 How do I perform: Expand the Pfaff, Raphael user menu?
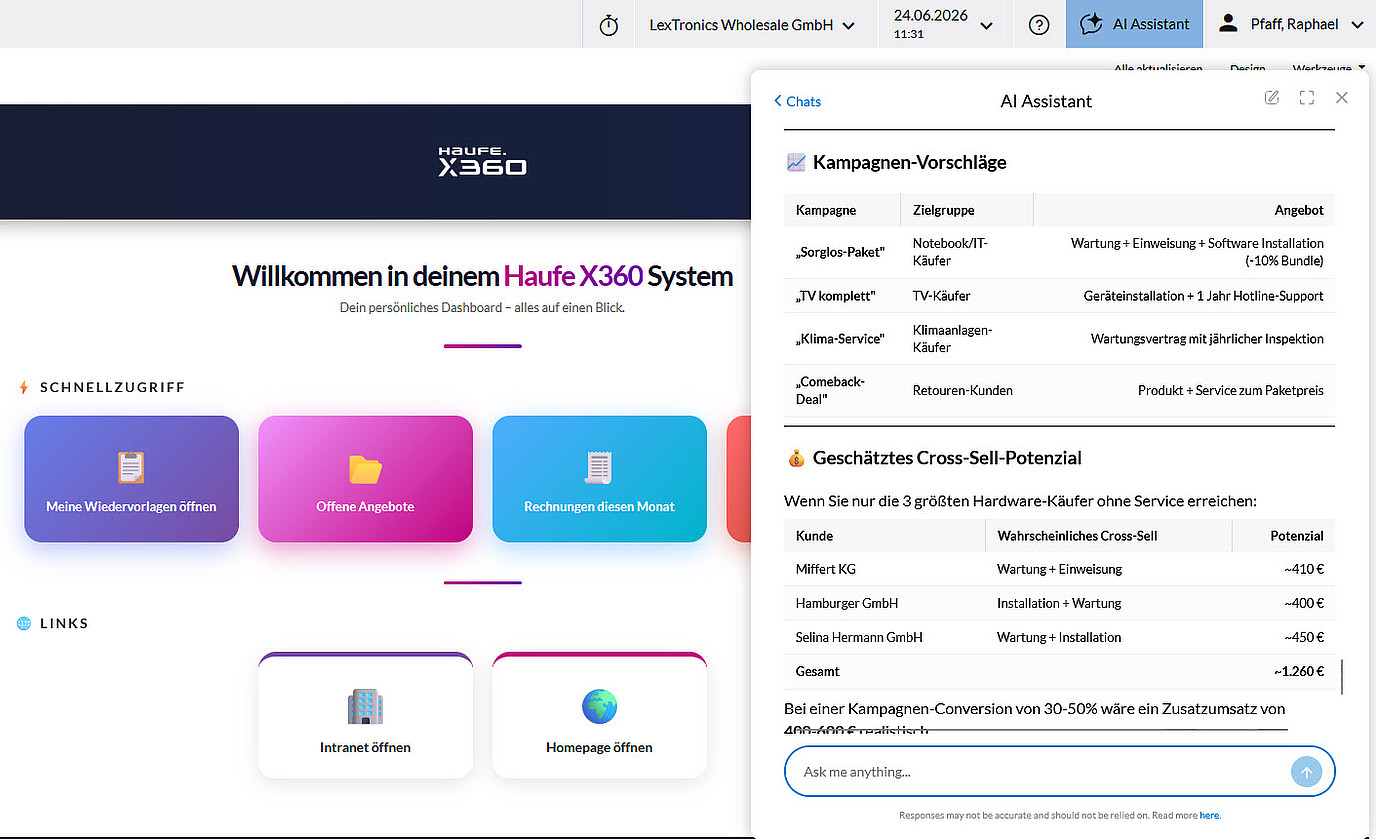1290,25
